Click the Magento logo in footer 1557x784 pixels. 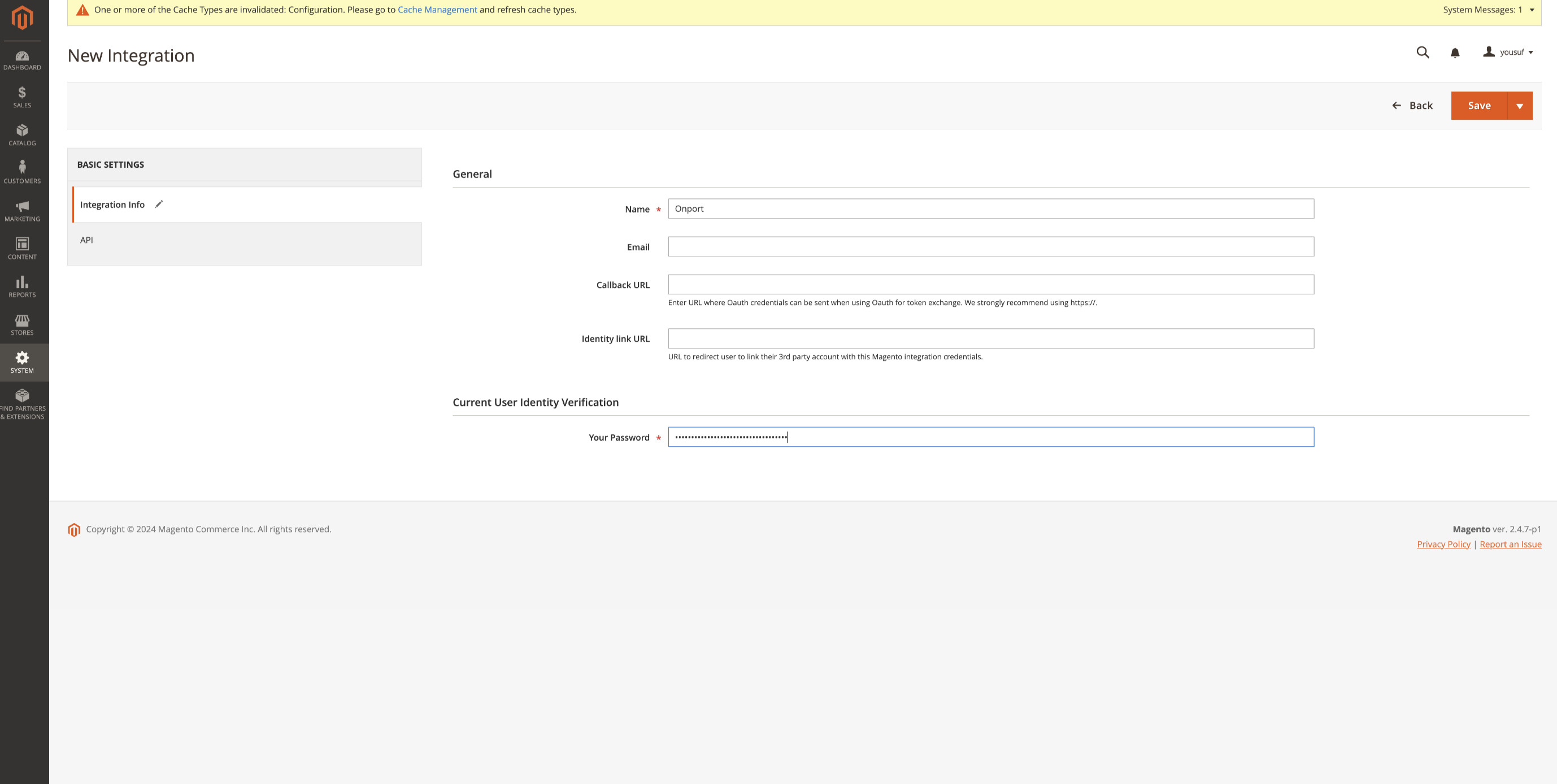pyautogui.click(x=74, y=530)
